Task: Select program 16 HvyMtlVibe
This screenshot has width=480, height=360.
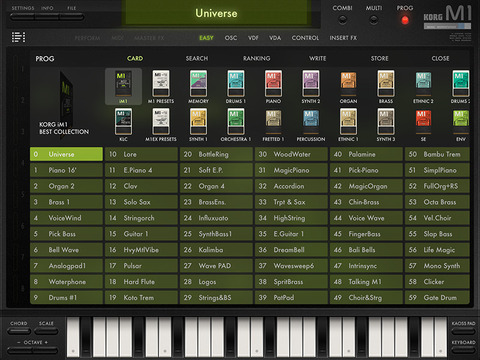Action: pyautogui.click(x=141, y=250)
